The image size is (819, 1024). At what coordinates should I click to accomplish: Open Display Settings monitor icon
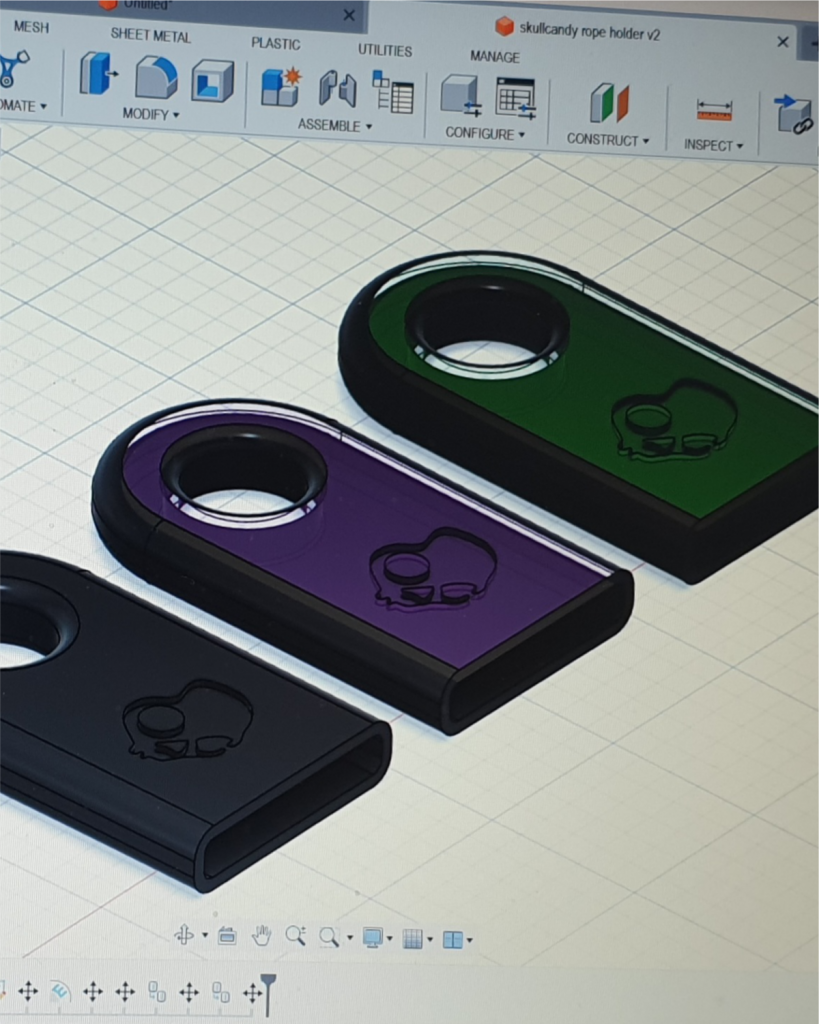pyautogui.click(x=372, y=937)
